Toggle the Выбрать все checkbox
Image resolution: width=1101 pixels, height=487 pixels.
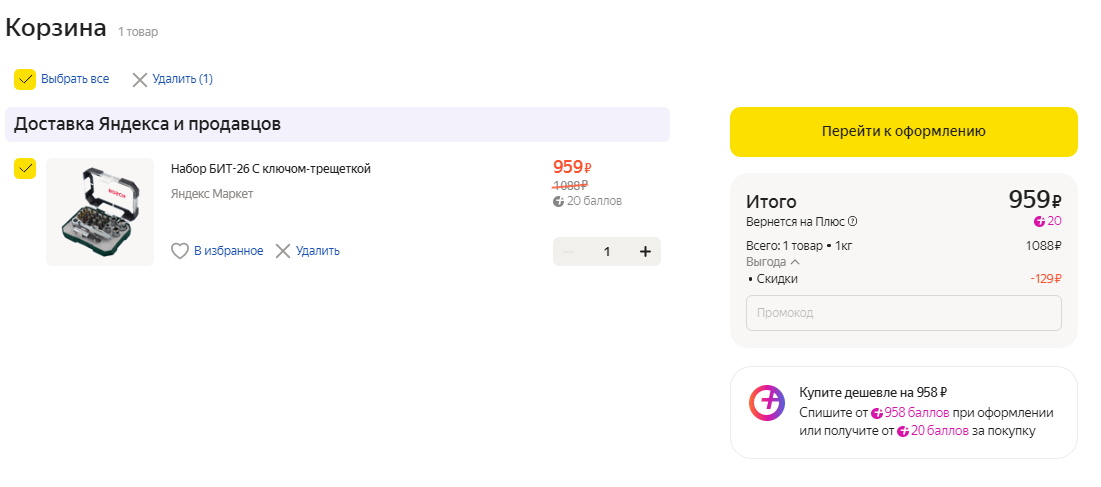point(25,79)
